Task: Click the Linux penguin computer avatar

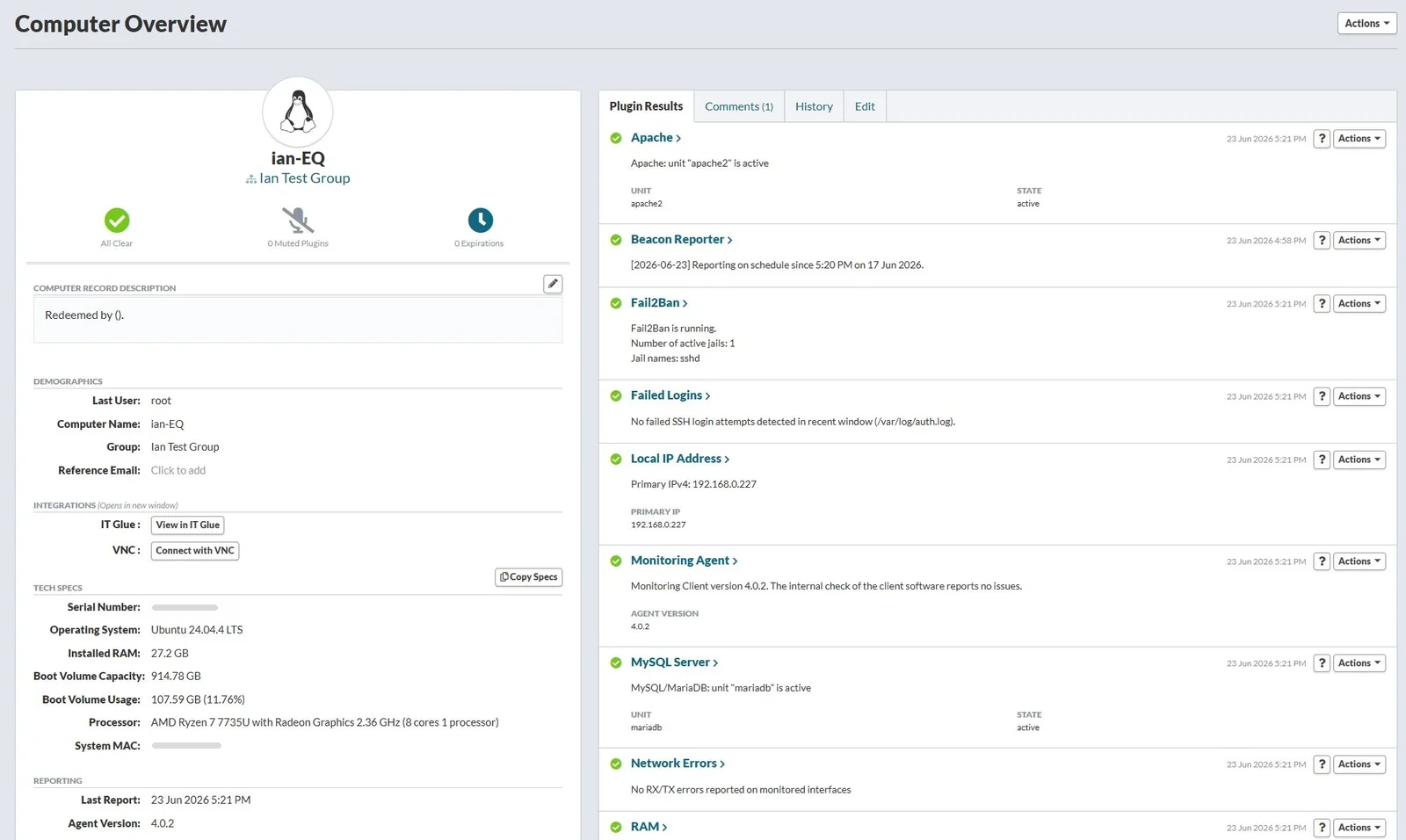Action: click(298, 112)
